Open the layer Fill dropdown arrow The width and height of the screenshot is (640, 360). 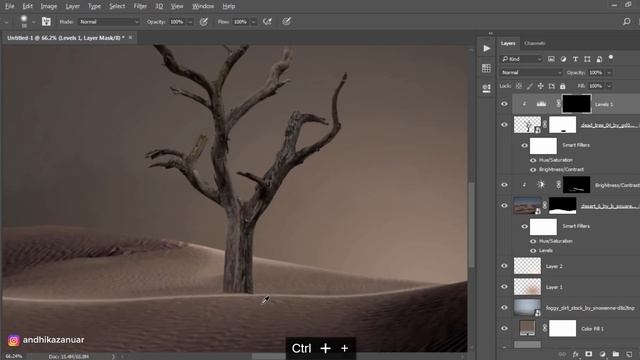(609, 86)
